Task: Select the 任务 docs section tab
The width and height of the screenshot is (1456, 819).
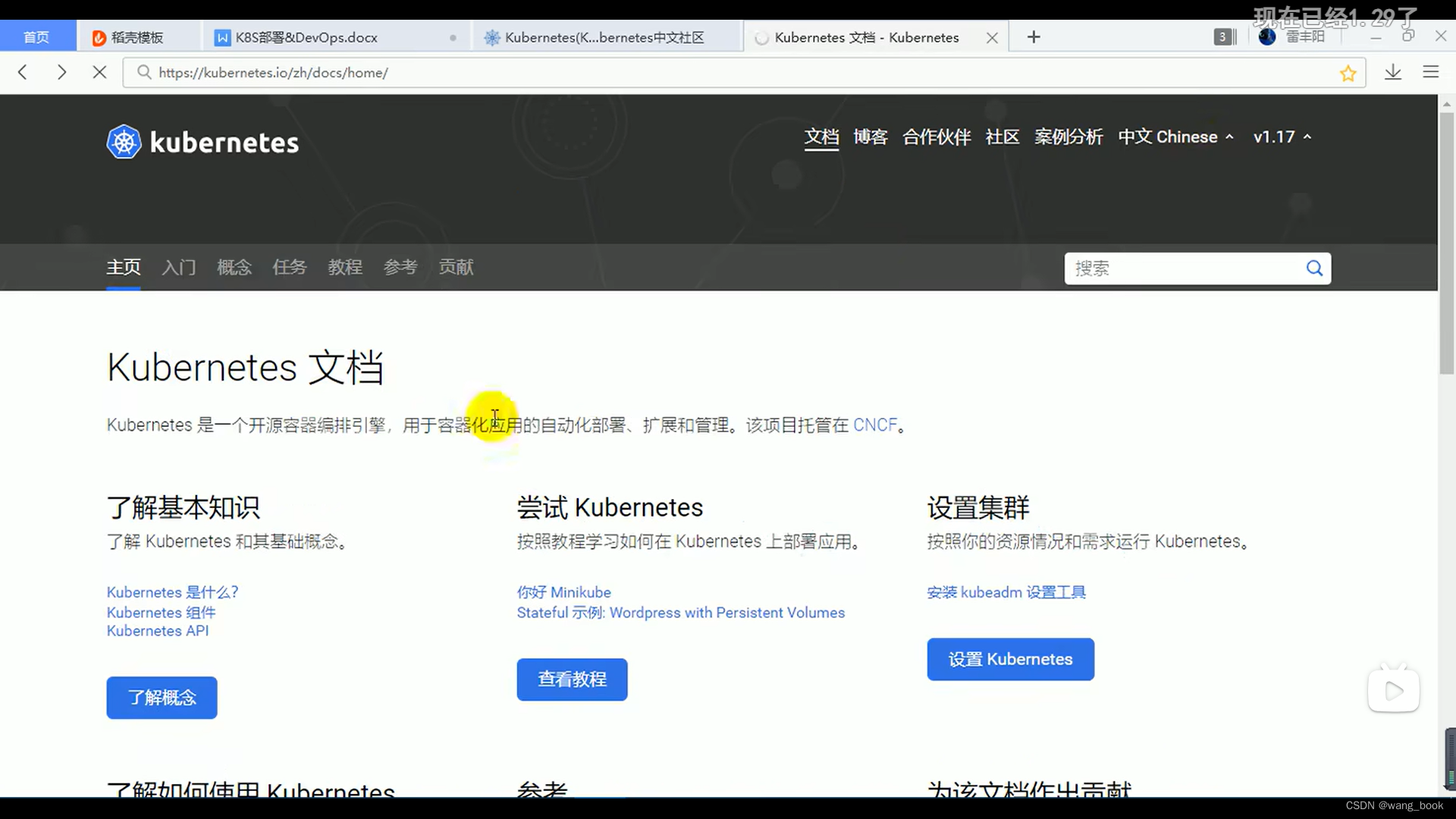Action: [290, 267]
